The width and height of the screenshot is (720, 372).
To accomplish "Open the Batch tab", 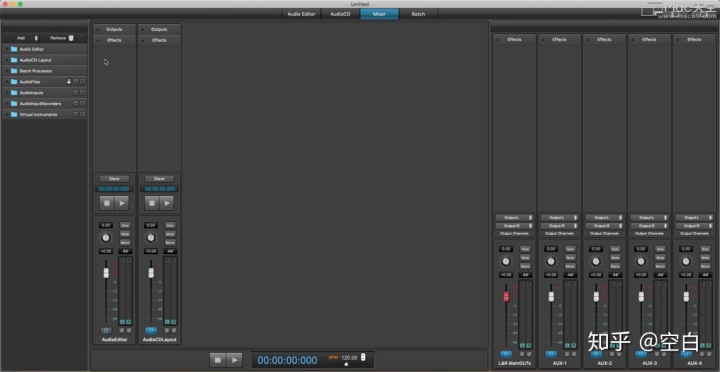I will coord(418,14).
